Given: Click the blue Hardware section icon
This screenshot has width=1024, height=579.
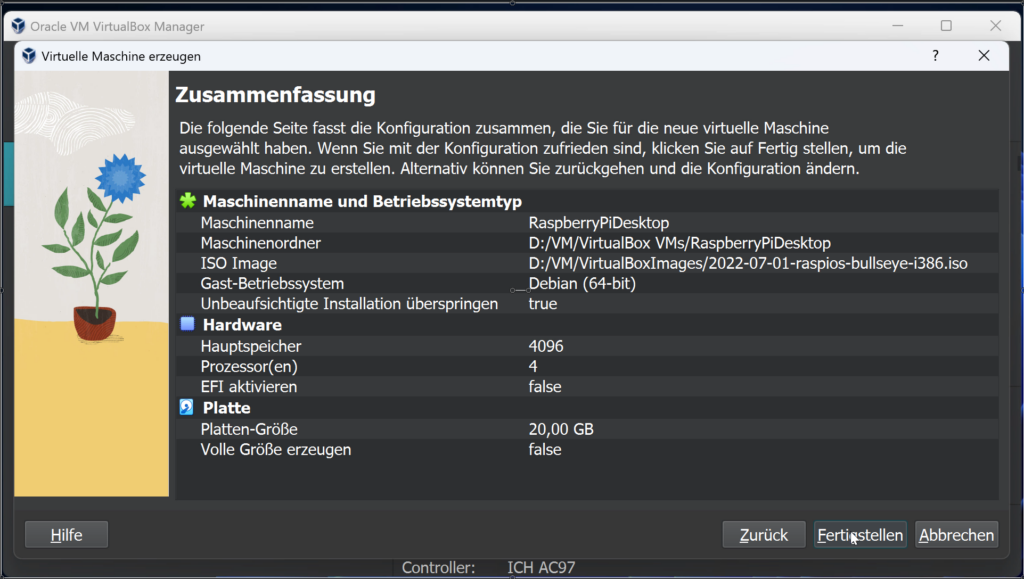Looking at the screenshot, I should pyautogui.click(x=187, y=324).
